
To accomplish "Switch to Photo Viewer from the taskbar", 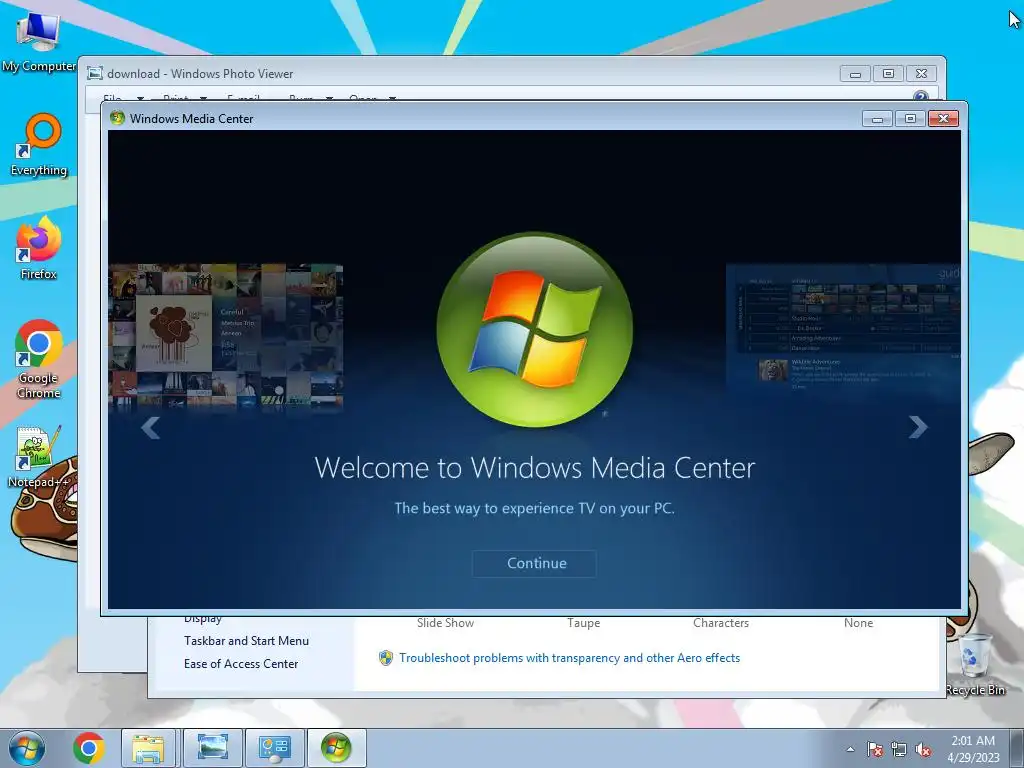I will [212, 748].
